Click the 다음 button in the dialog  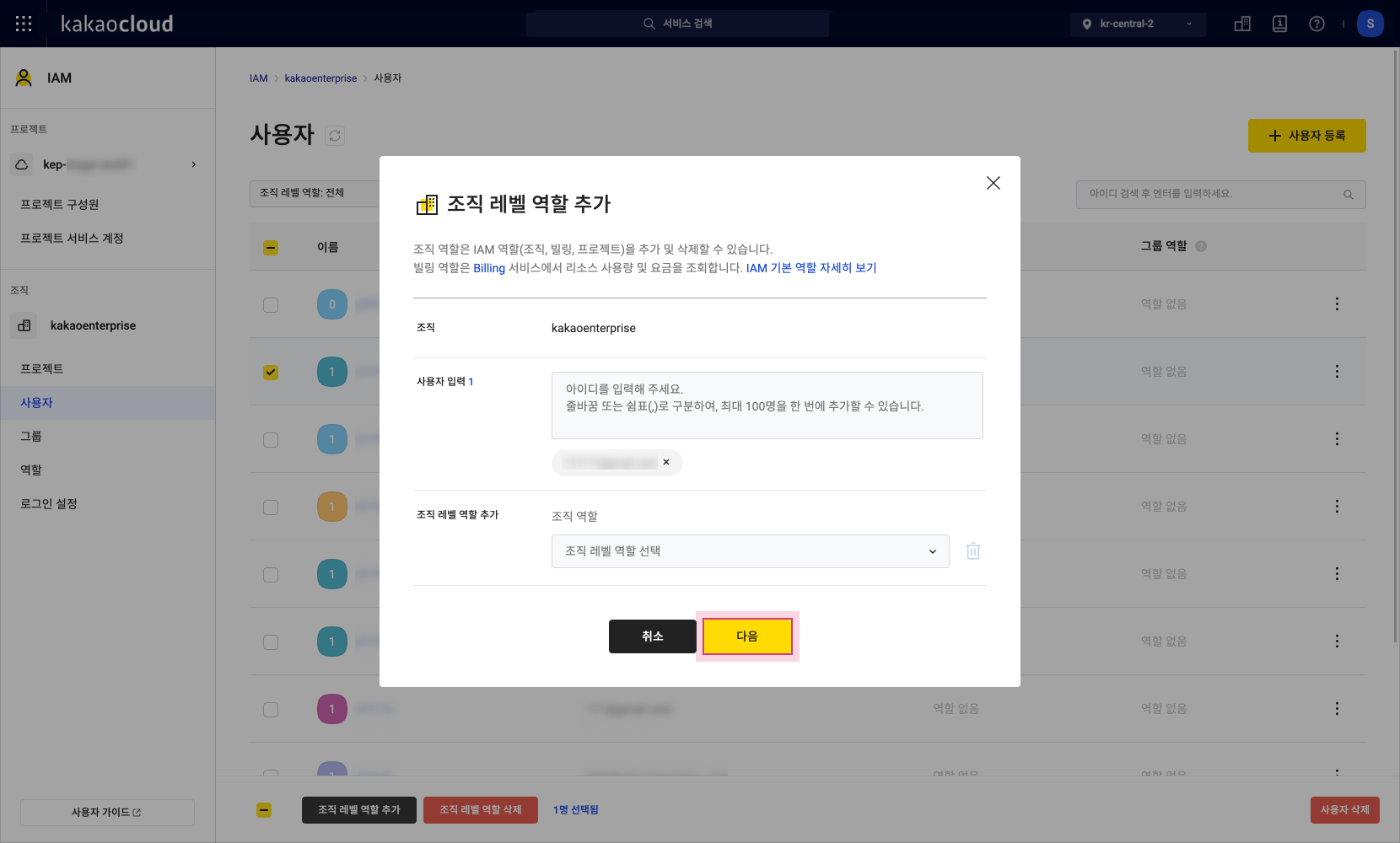[747, 636]
